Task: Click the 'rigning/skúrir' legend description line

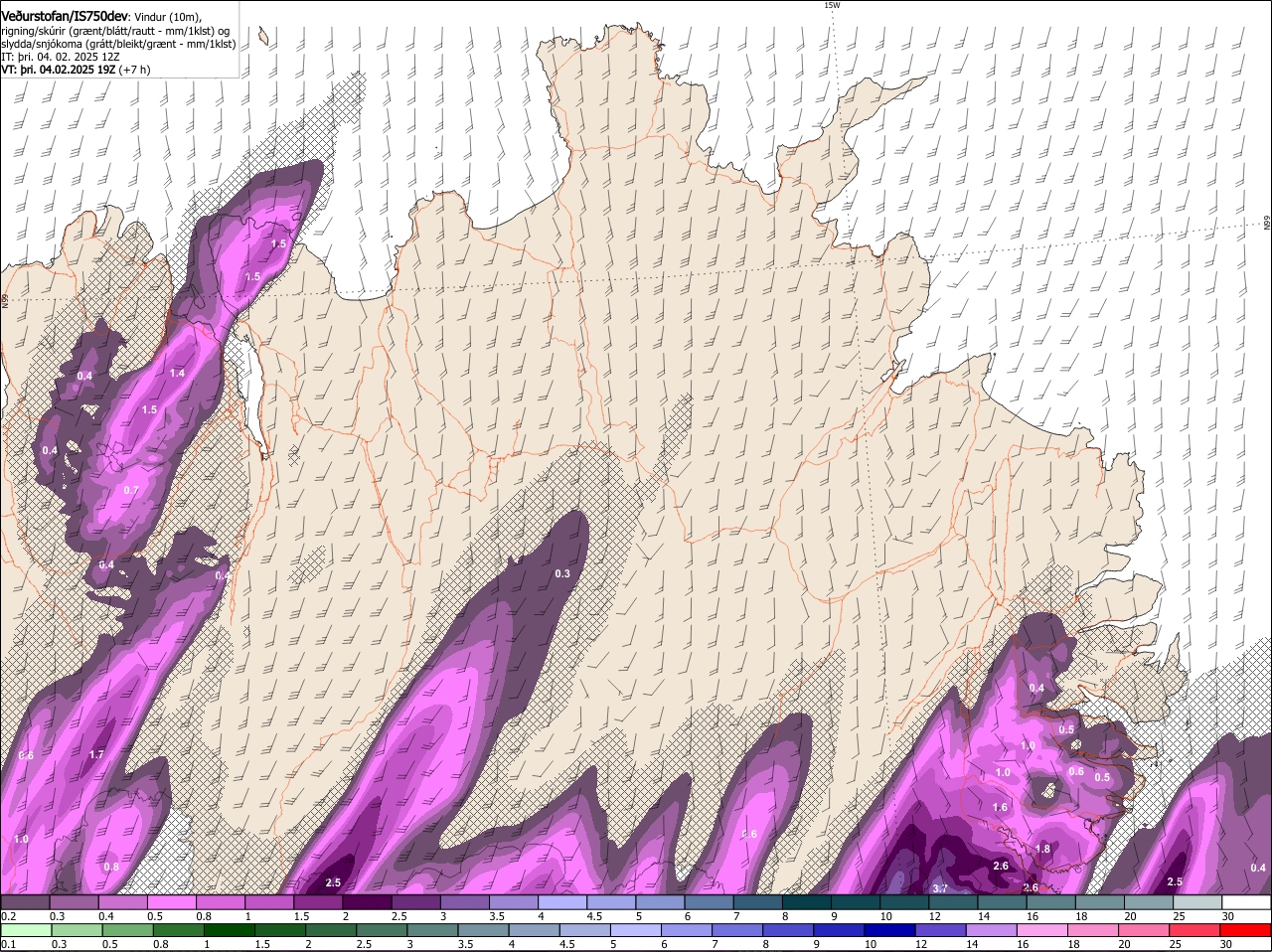Action: (x=115, y=31)
